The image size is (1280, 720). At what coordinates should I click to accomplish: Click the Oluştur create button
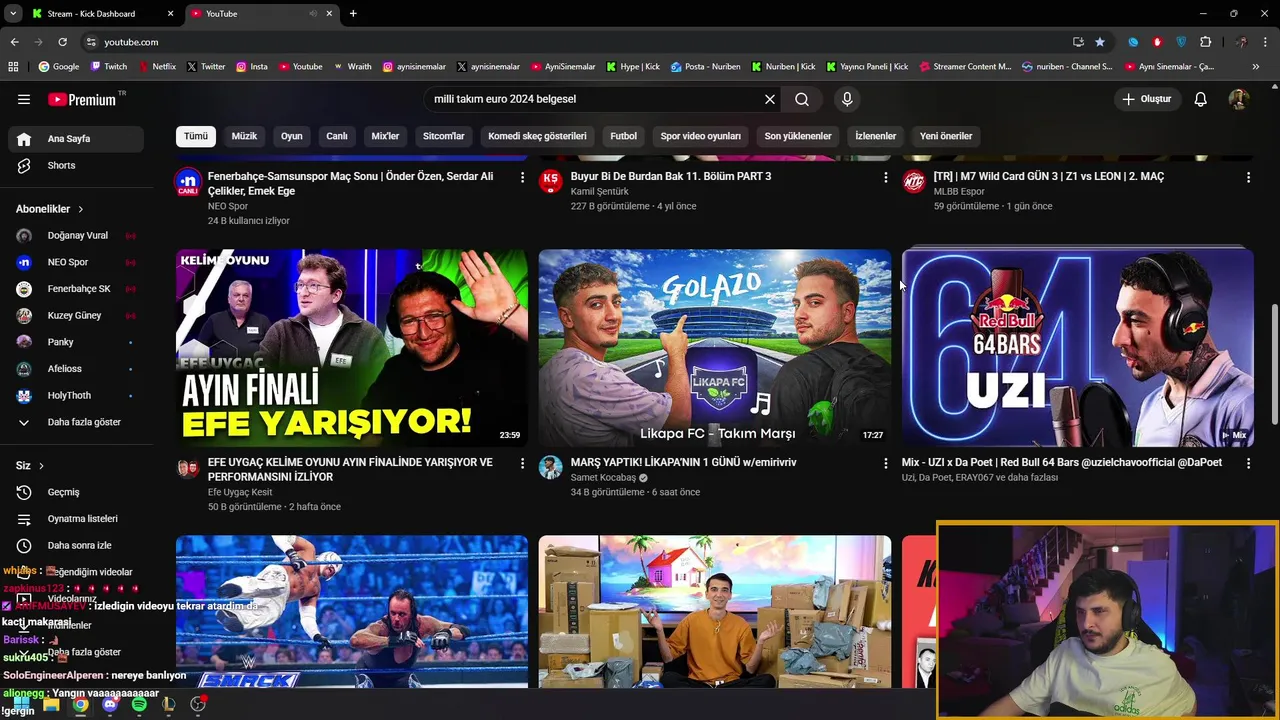[1146, 99]
